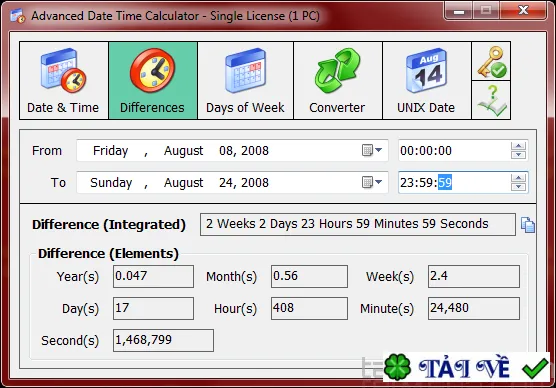Viewport: 556px width, 388px height.
Task: Switch to Days of Week tab
Action: [x=245, y=81]
